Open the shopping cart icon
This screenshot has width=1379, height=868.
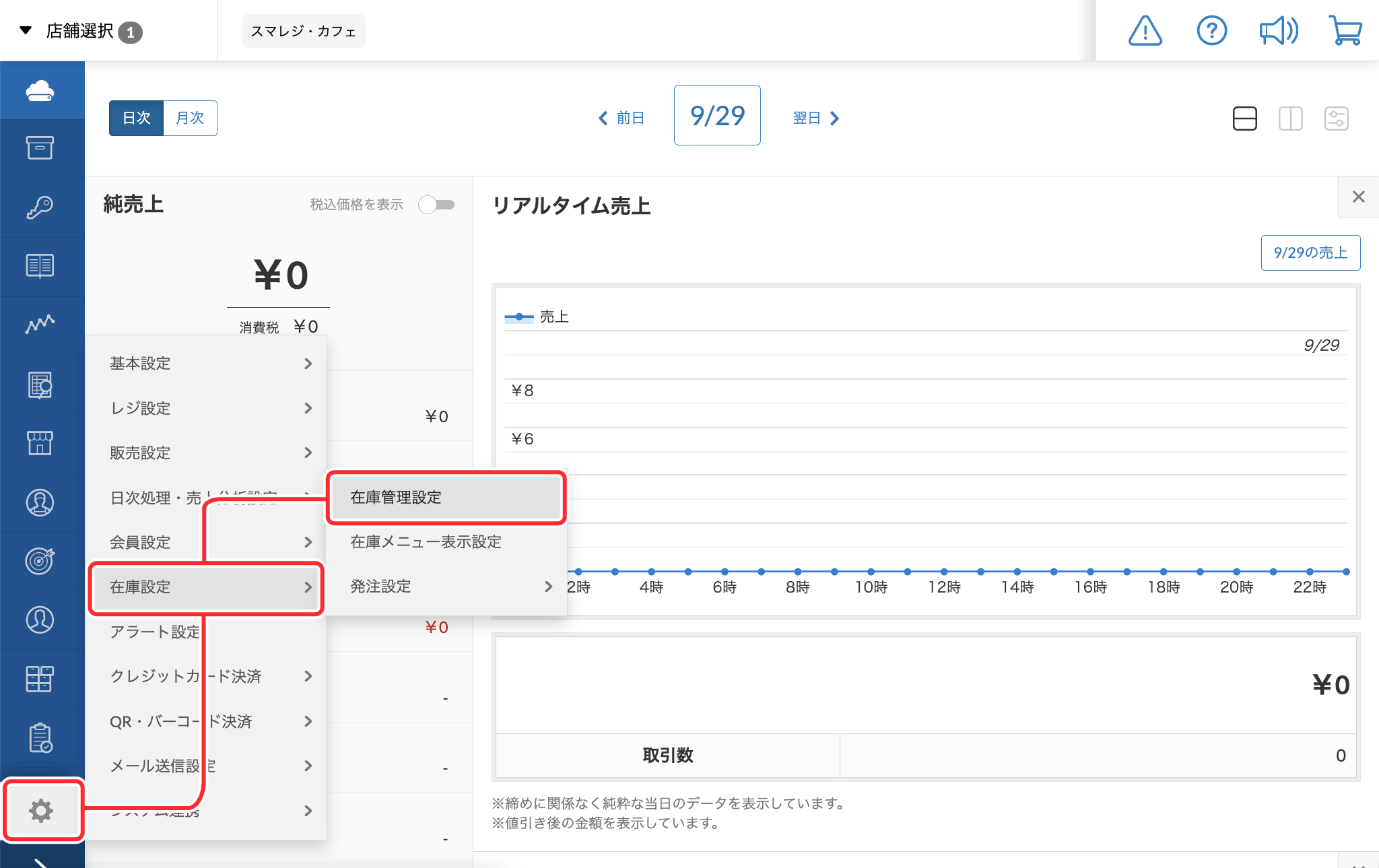point(1345,31)
